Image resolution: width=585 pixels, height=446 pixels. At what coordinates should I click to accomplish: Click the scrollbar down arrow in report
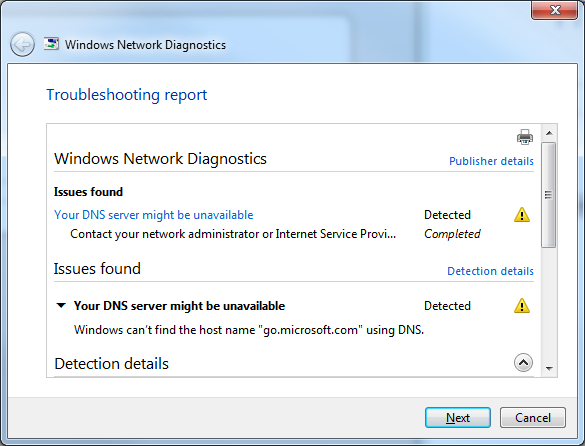(x=549, y=368)
